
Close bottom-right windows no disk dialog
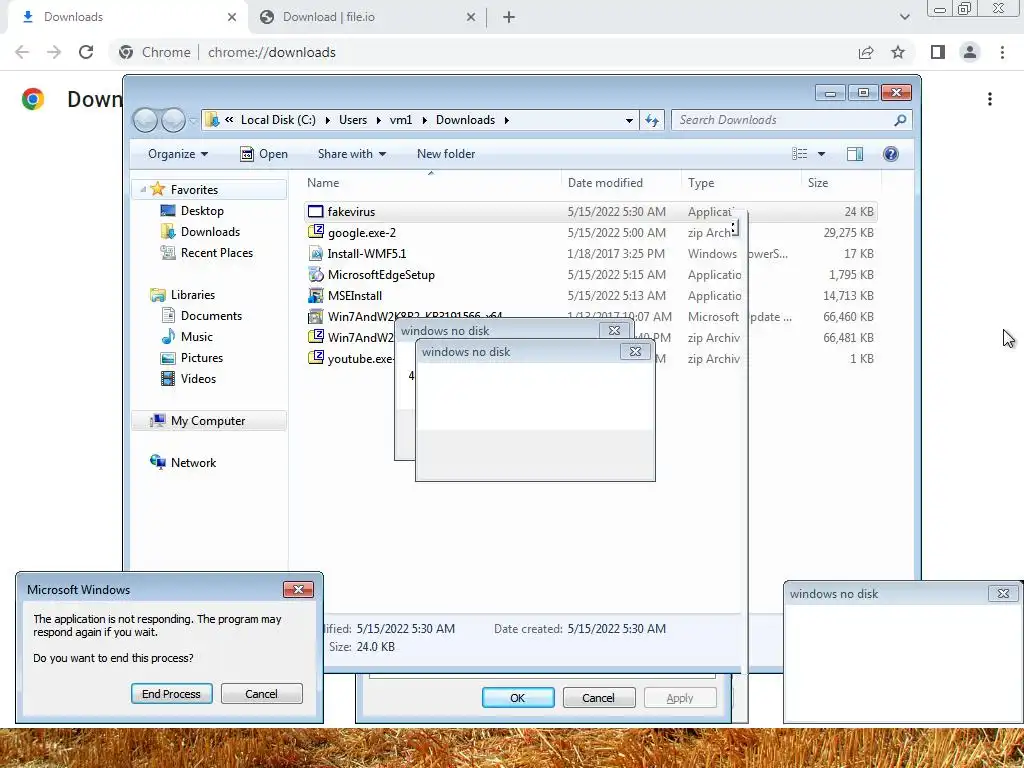click(1003, 593)
